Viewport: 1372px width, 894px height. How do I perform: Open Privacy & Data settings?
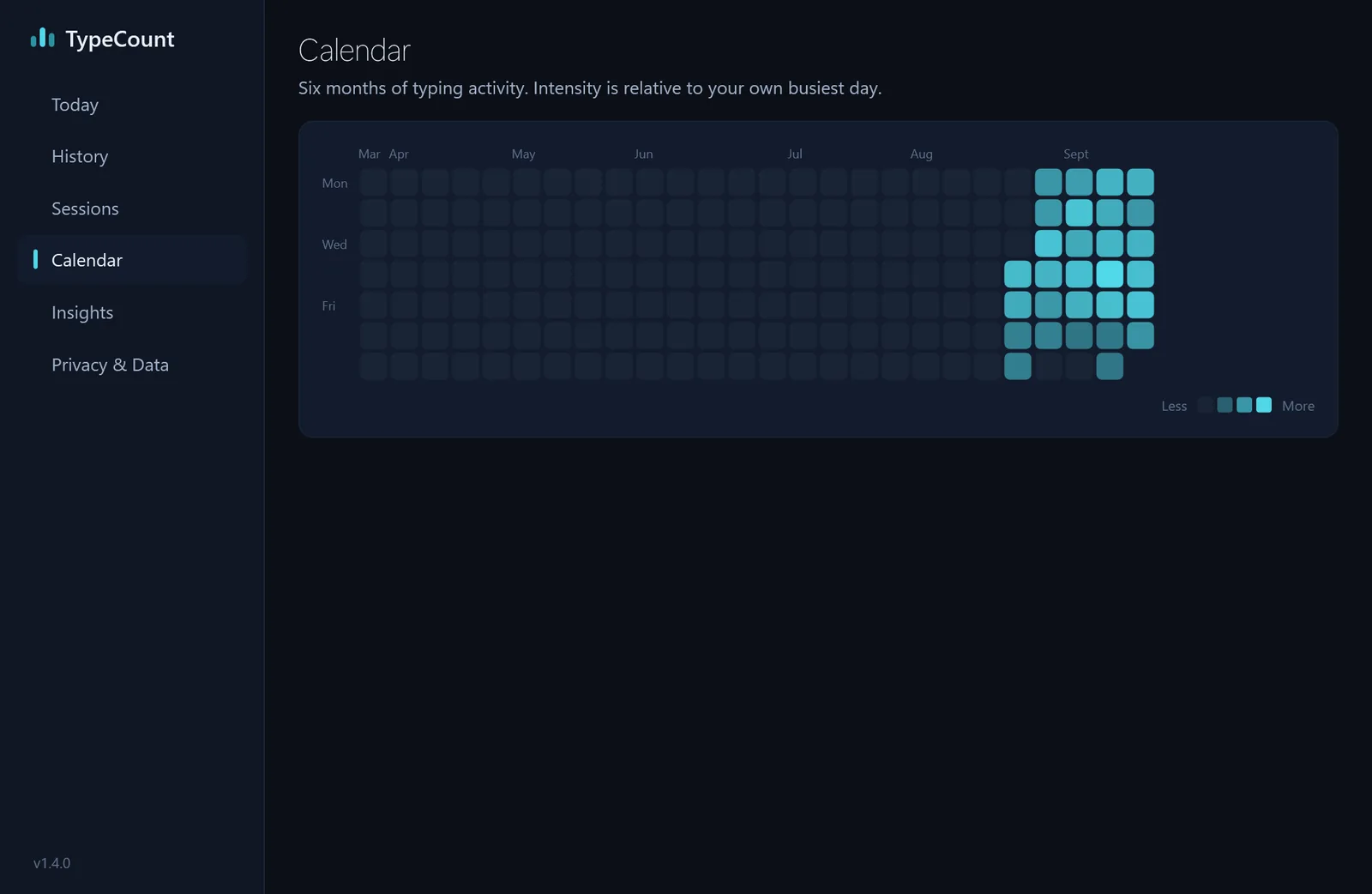click(110, 365)
